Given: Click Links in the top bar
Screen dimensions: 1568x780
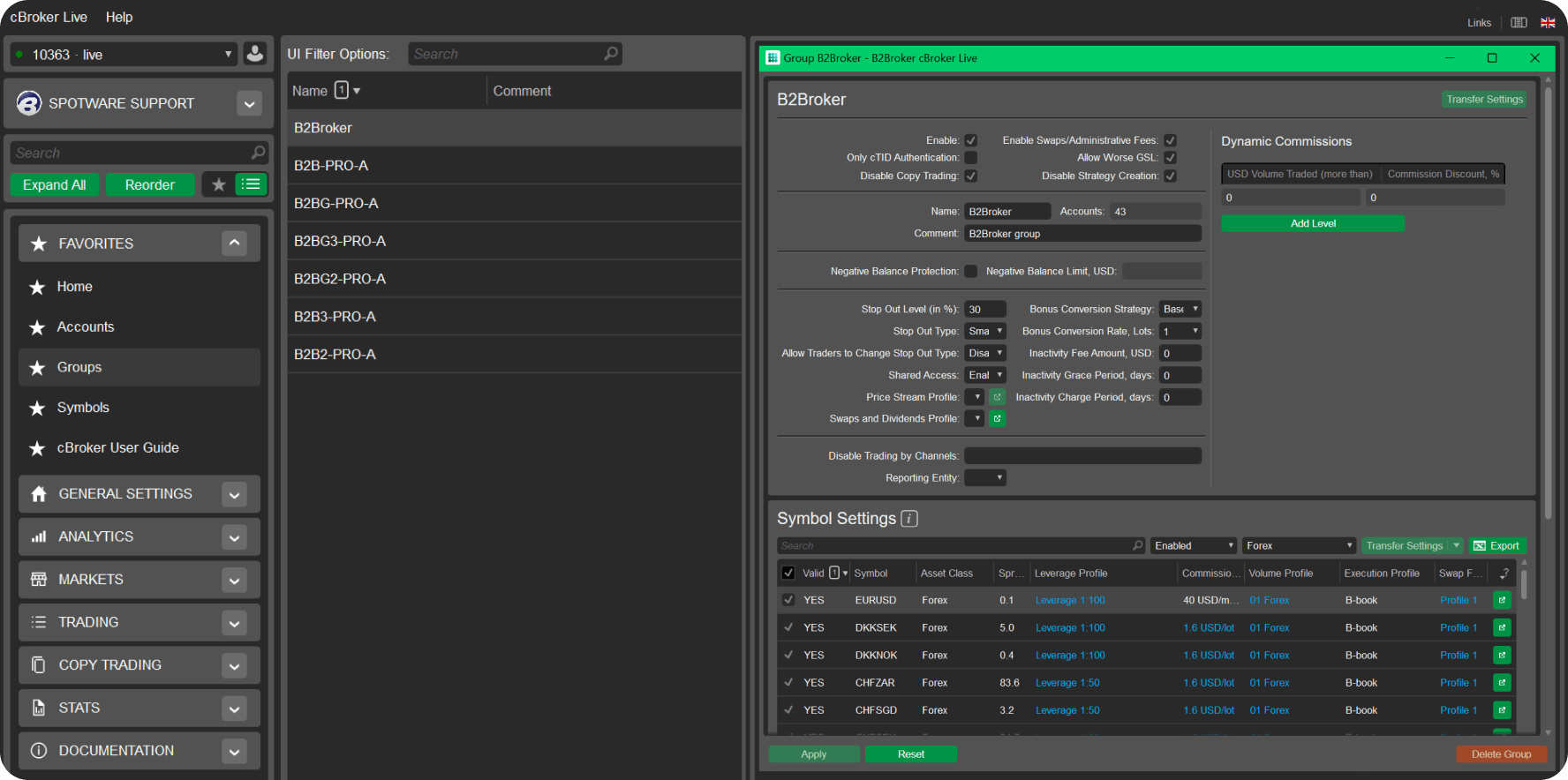Looking at the screenshot, I should pyautogui.click(x=1480, y=23).
